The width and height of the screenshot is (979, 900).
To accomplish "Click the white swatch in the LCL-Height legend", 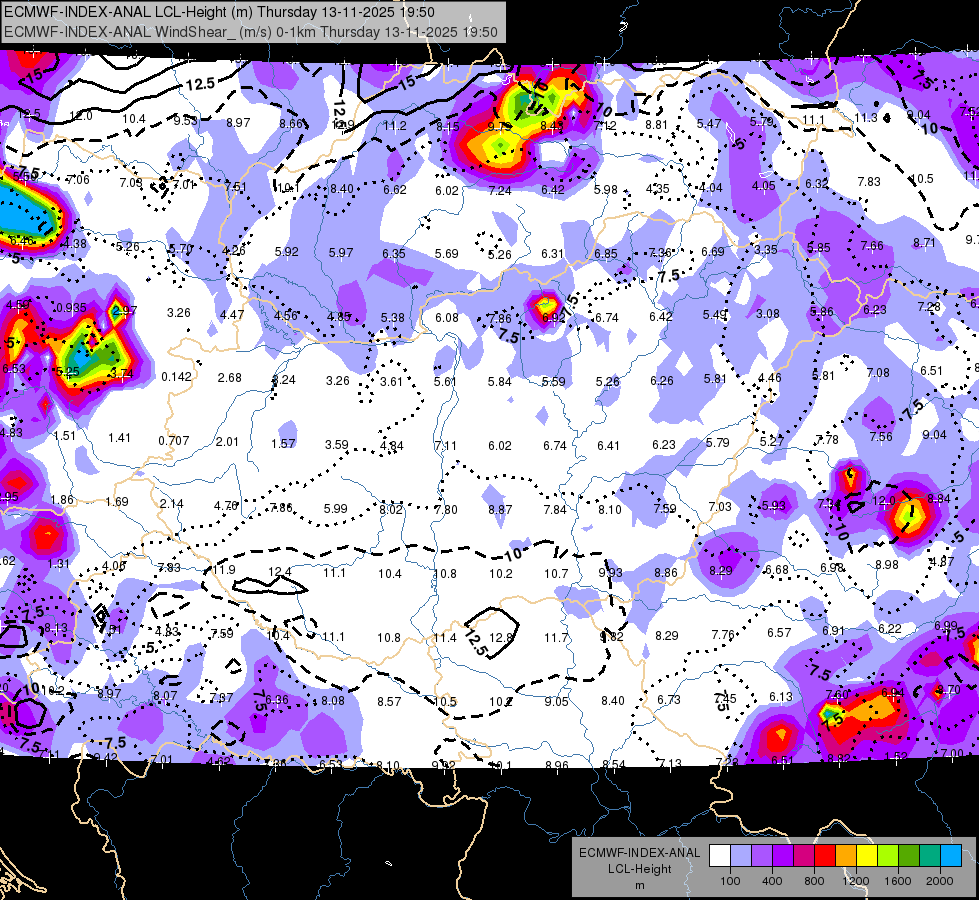I will click(x=720, y=856).
